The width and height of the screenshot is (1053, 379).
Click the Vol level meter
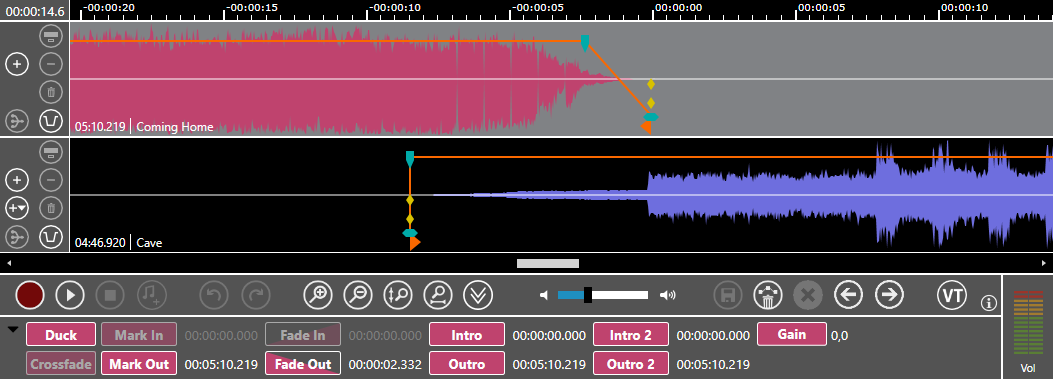pyautogui.click(x=1027, y=324)
